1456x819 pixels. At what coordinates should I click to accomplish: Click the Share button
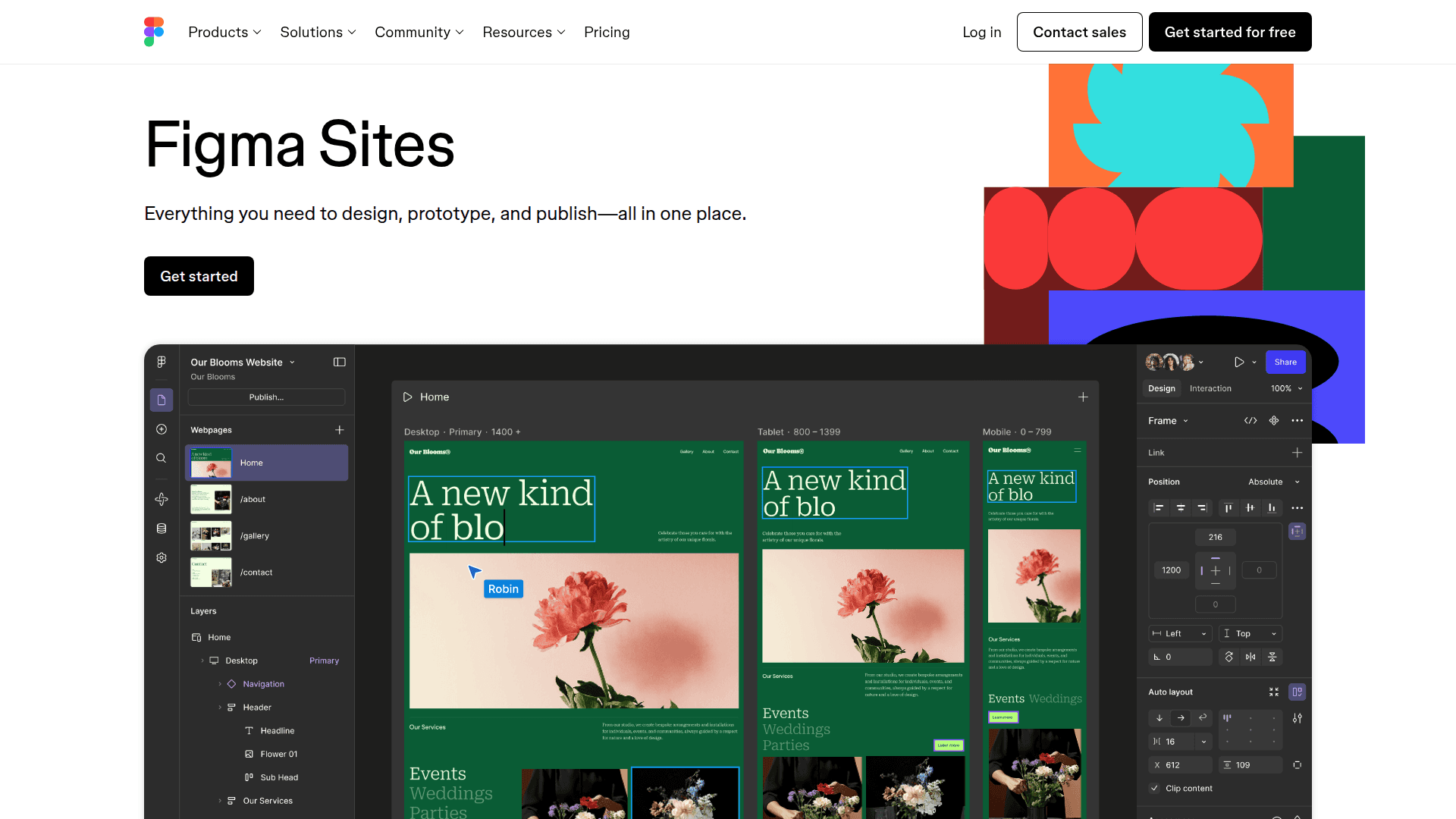pos(1285,362)
